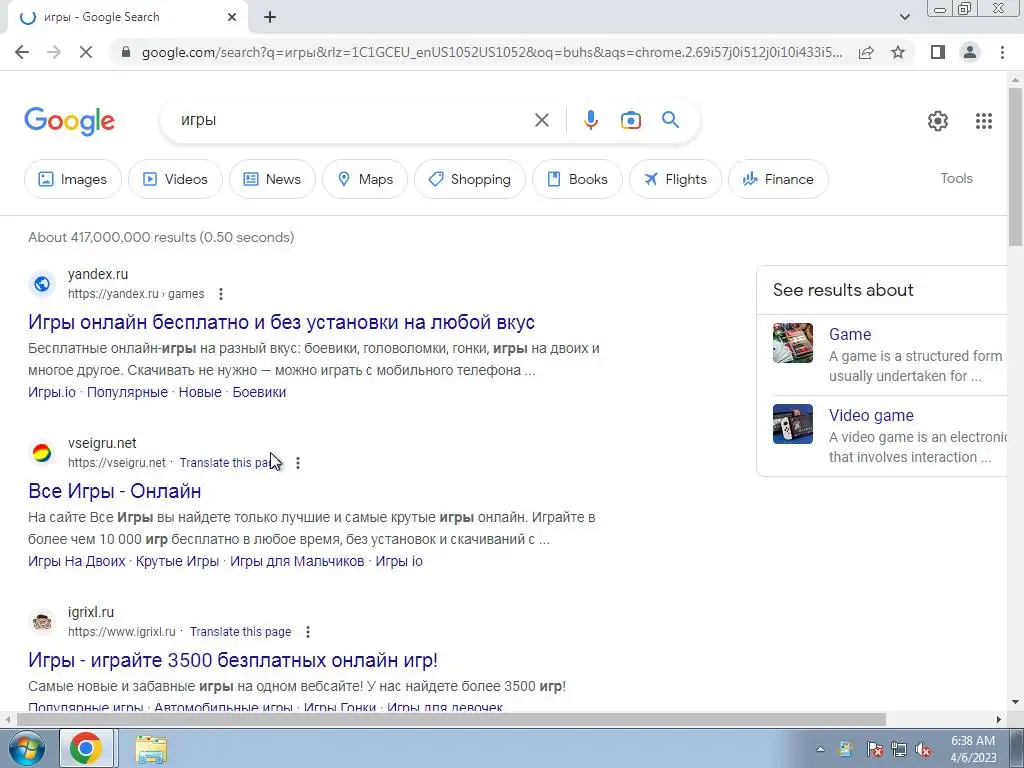Click the muted volume tray icon

(923, 749)
